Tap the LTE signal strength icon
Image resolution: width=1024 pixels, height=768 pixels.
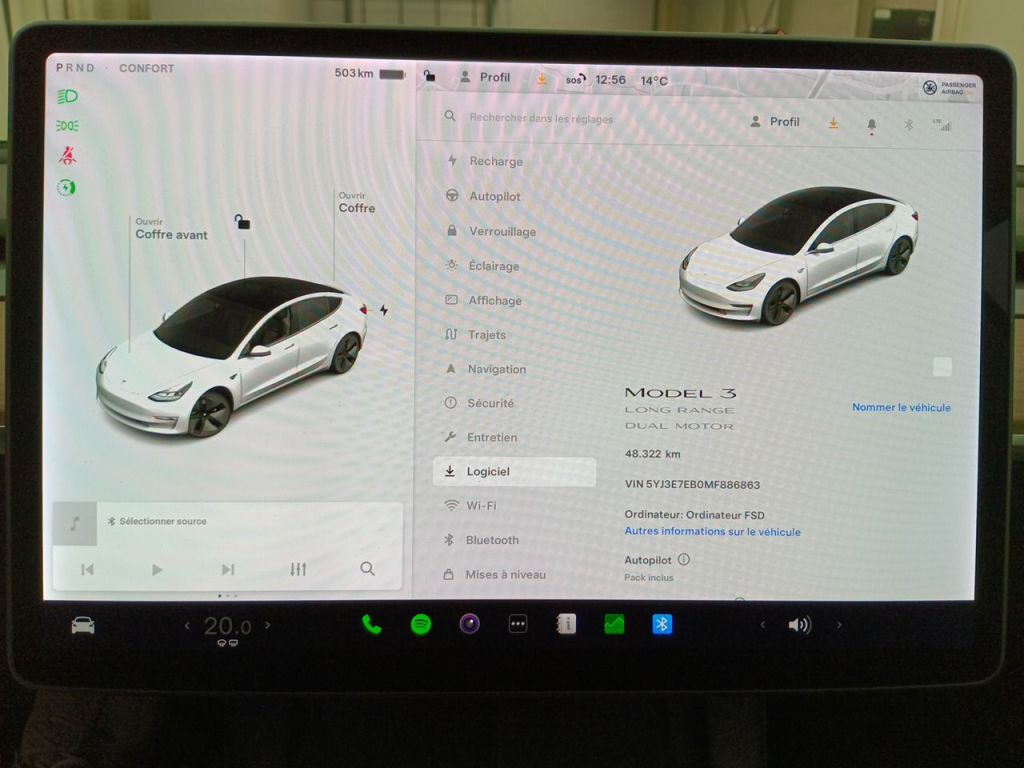point(942,125)
